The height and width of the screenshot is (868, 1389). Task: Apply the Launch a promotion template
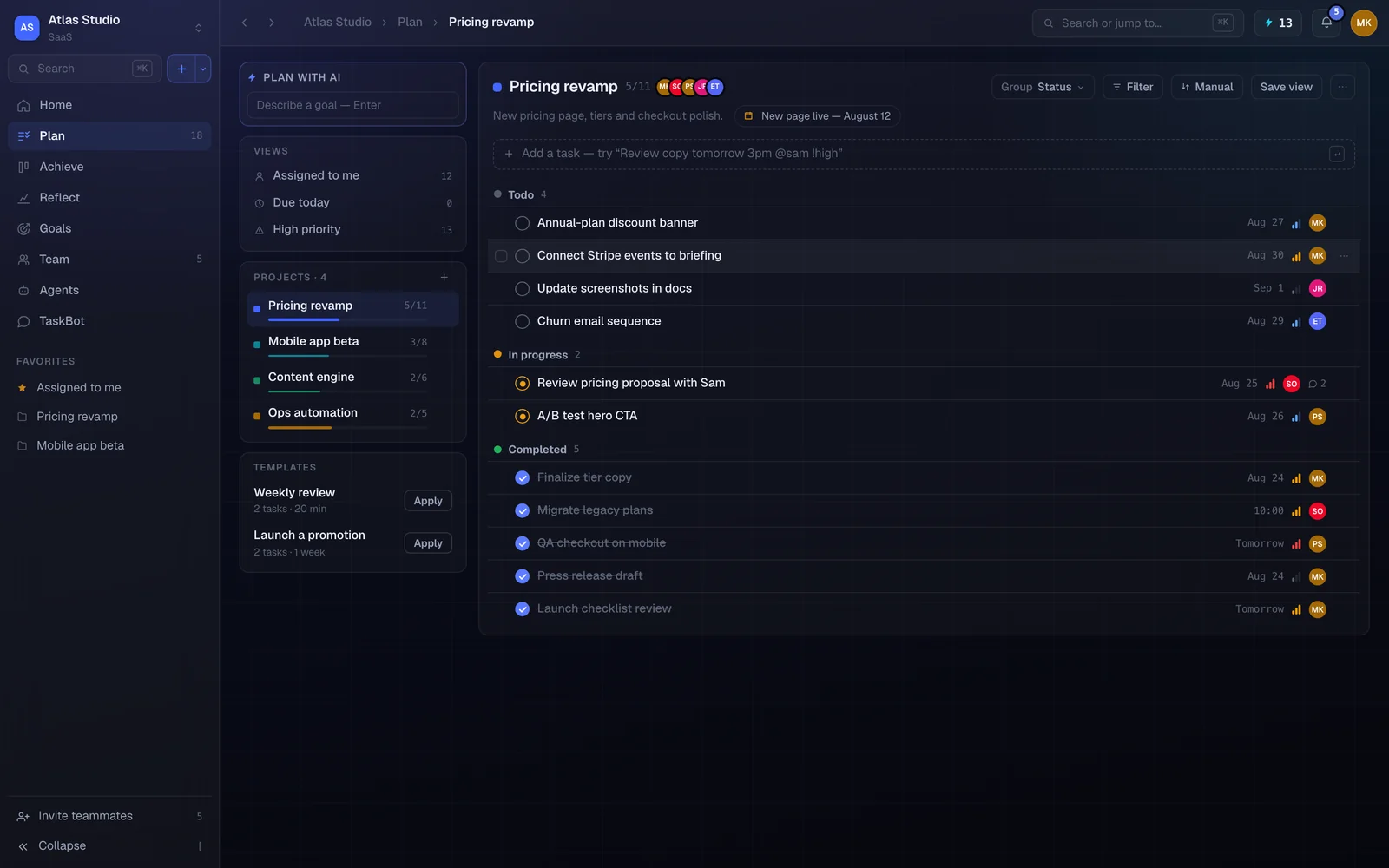click(x=428, y=543)
